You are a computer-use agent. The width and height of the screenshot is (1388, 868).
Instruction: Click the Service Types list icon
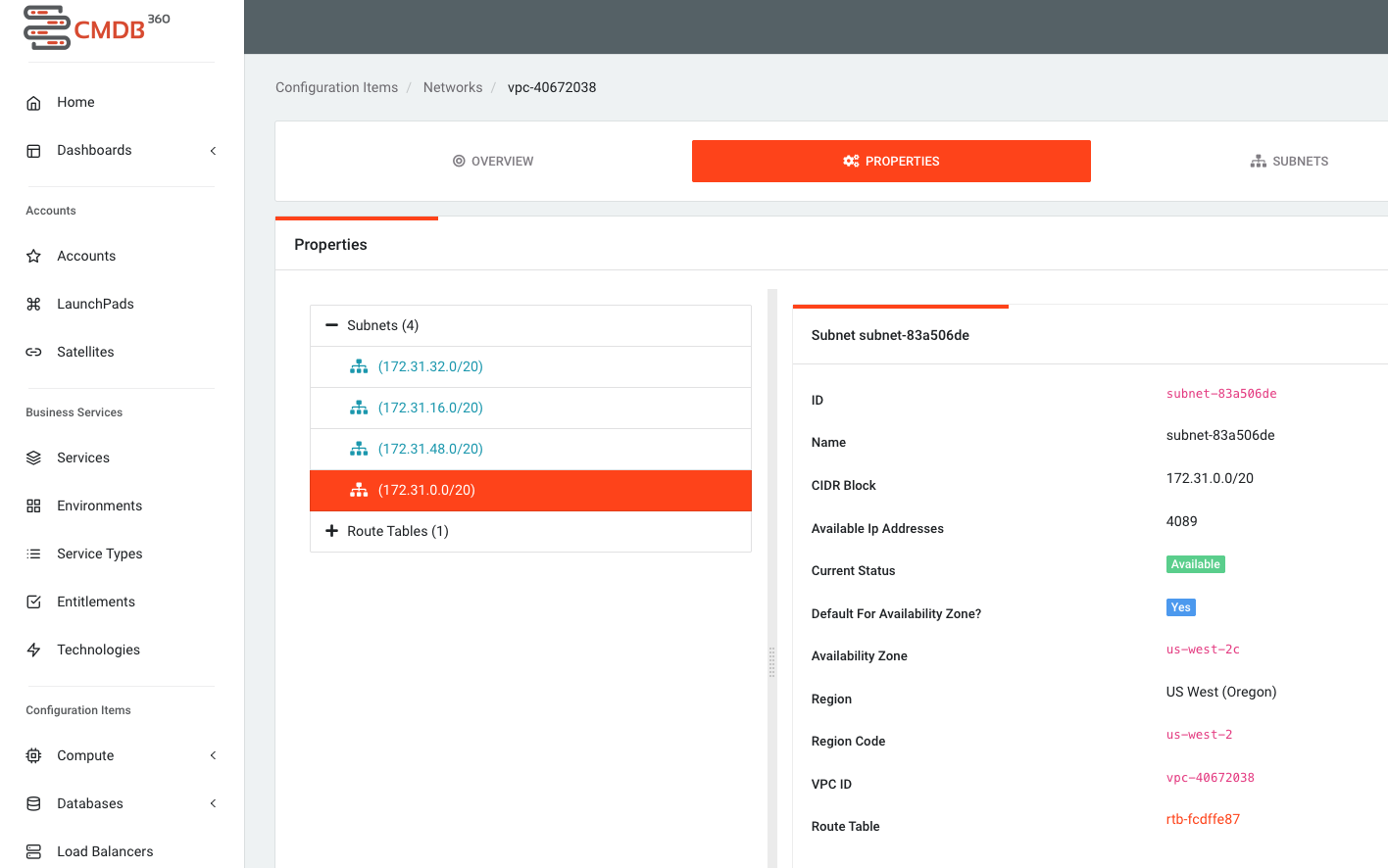pyautogui.click(x=33, y=555)
